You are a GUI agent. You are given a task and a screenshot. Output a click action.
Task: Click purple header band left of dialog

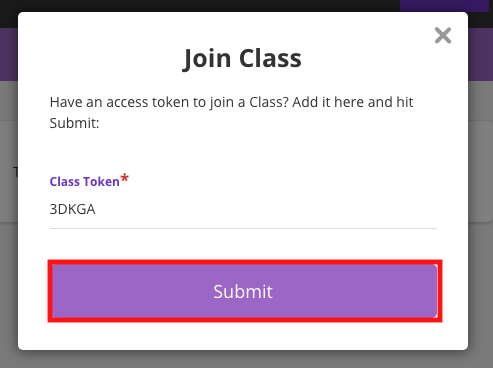[9, 54]
